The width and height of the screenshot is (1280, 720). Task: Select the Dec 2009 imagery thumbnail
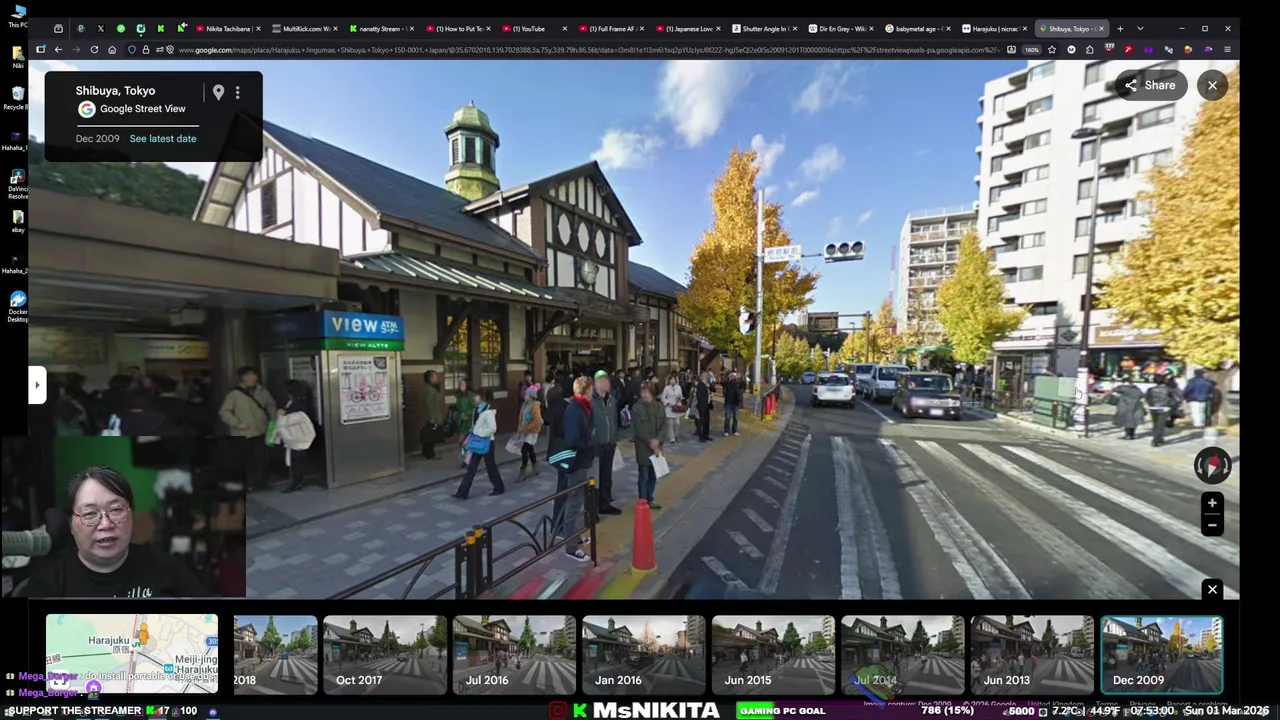pyautogui.click(x=1161, y=655)
